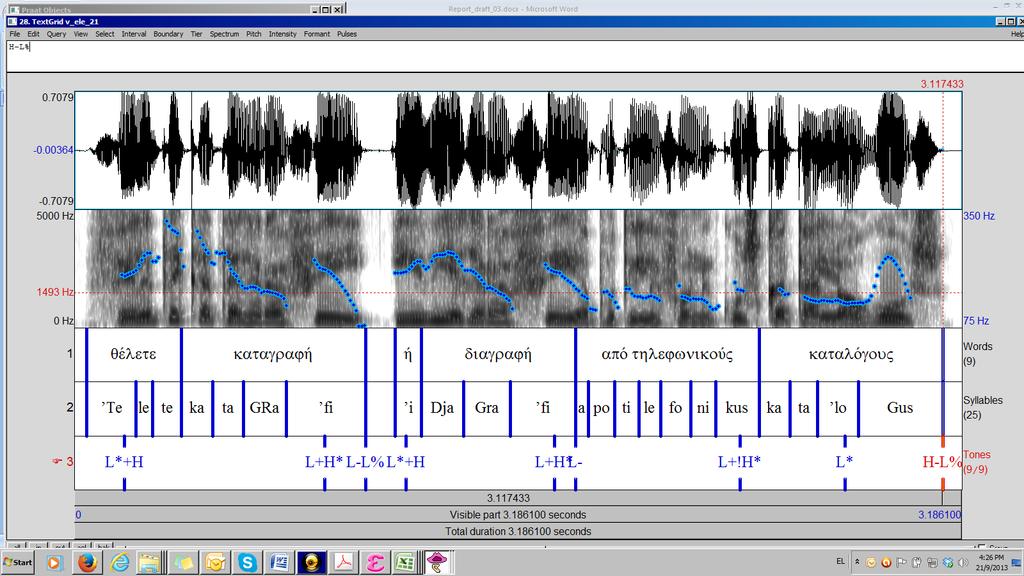Open Firefox from the taskbar
This screenshot has width=1024, height=576.
coord(87,562)
